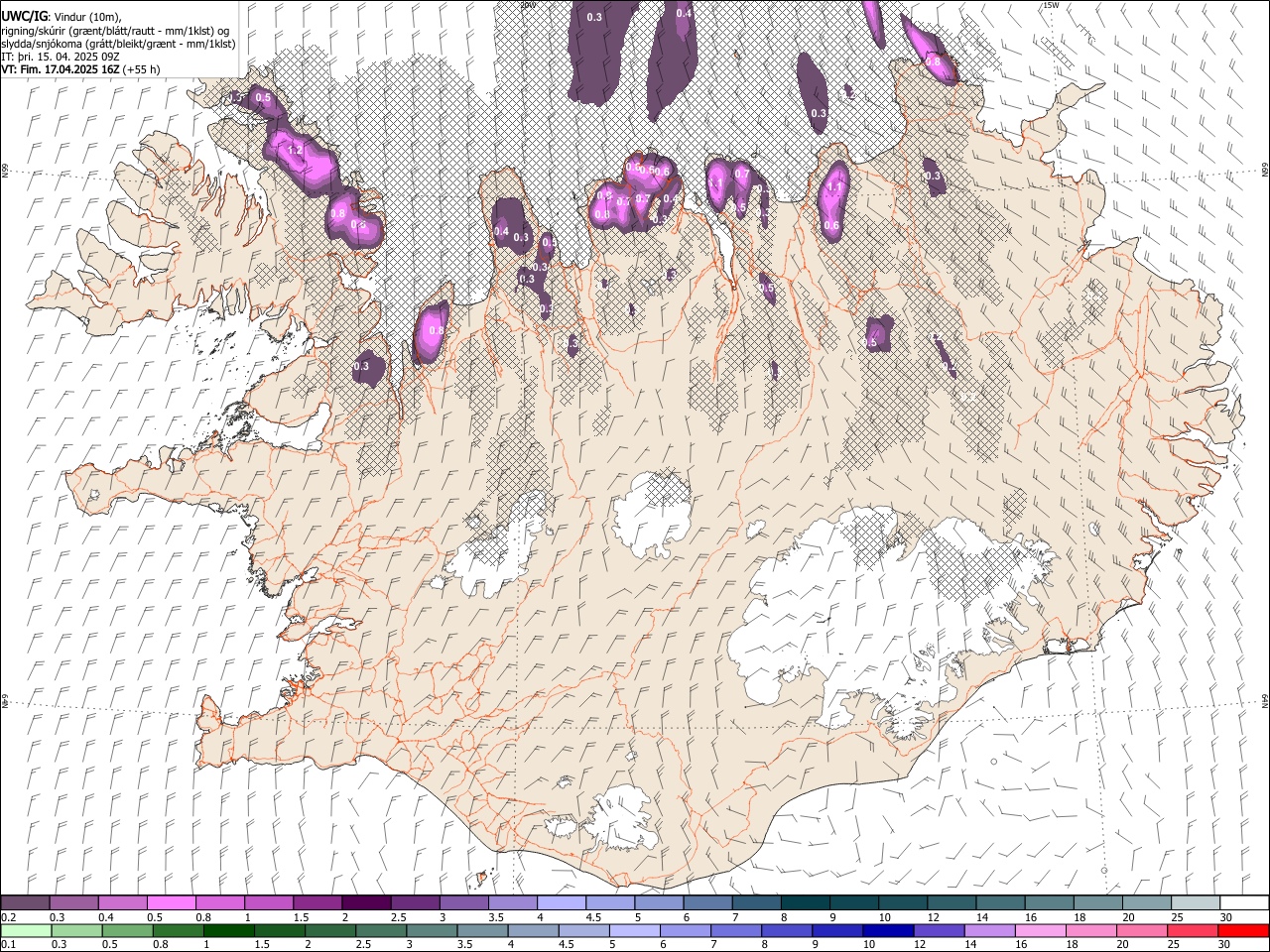Image resolution: width=1270 pixels, height=952 pixels.
Task: Pick the lower-row violet swatch starting at 12
Action: tap(939, 931)
